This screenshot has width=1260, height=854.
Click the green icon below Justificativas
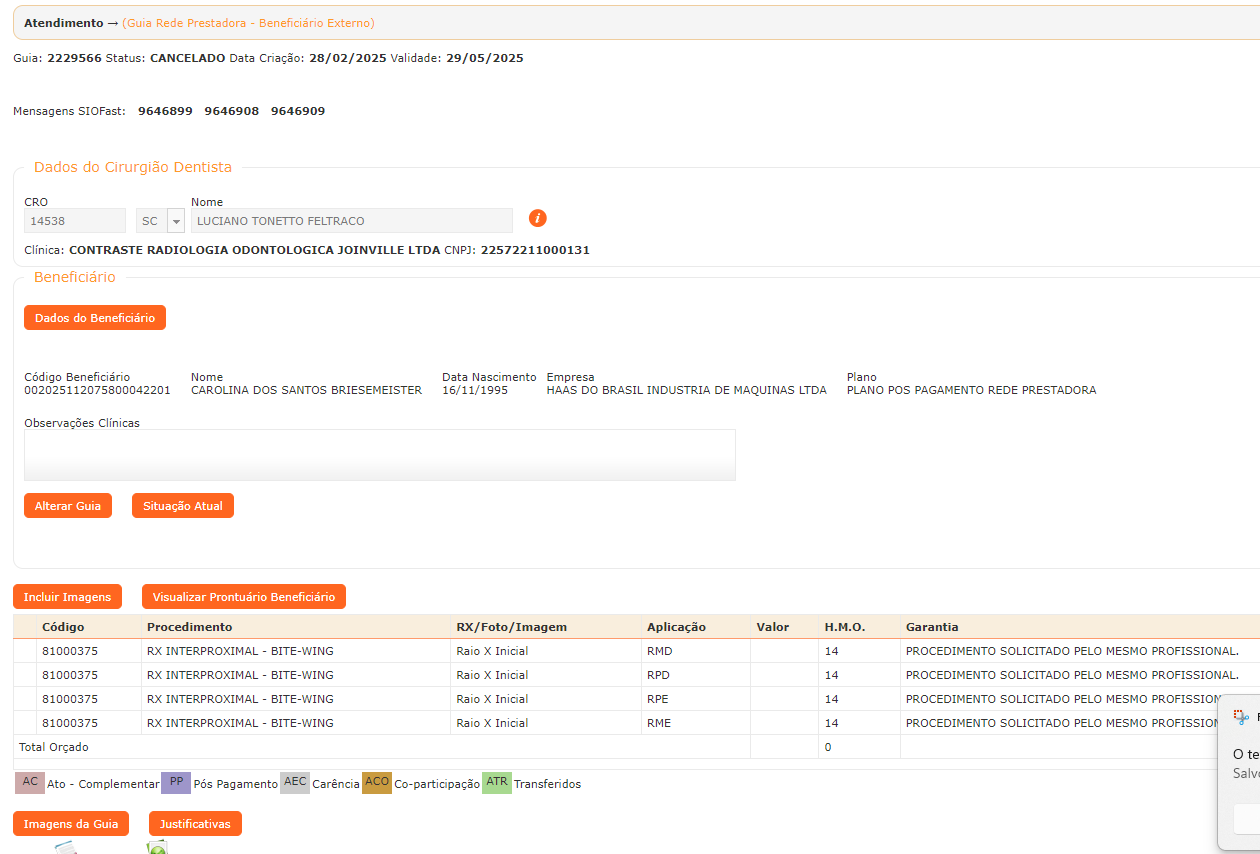157,848
